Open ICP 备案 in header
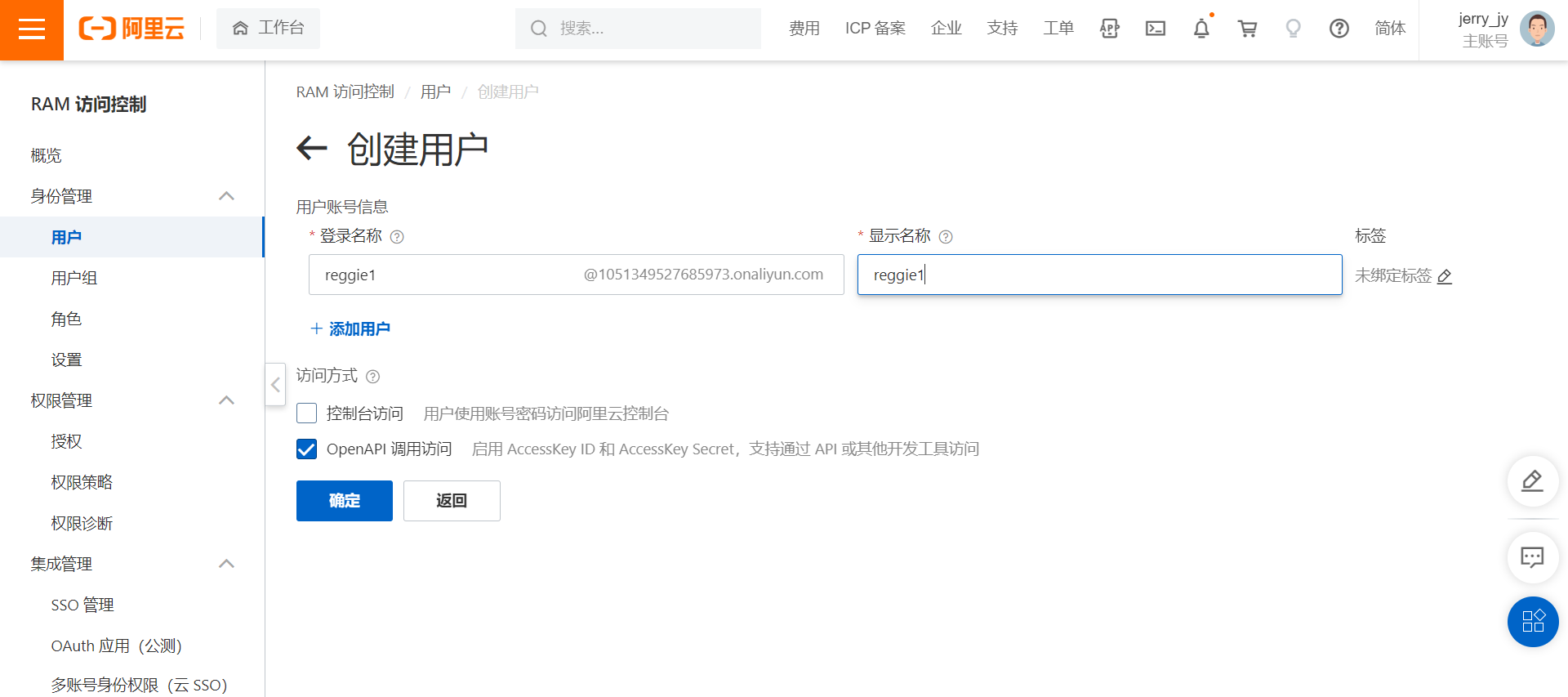The image size is (1568, 697). 875,29
